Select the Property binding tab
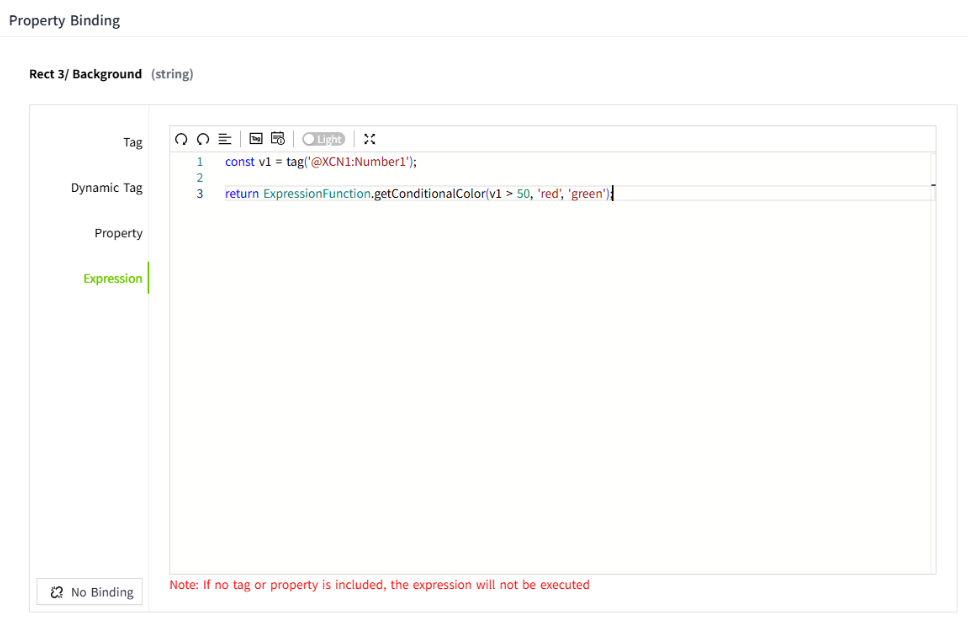968x623 pixels. pyautogui.click(x=118, y=233)
